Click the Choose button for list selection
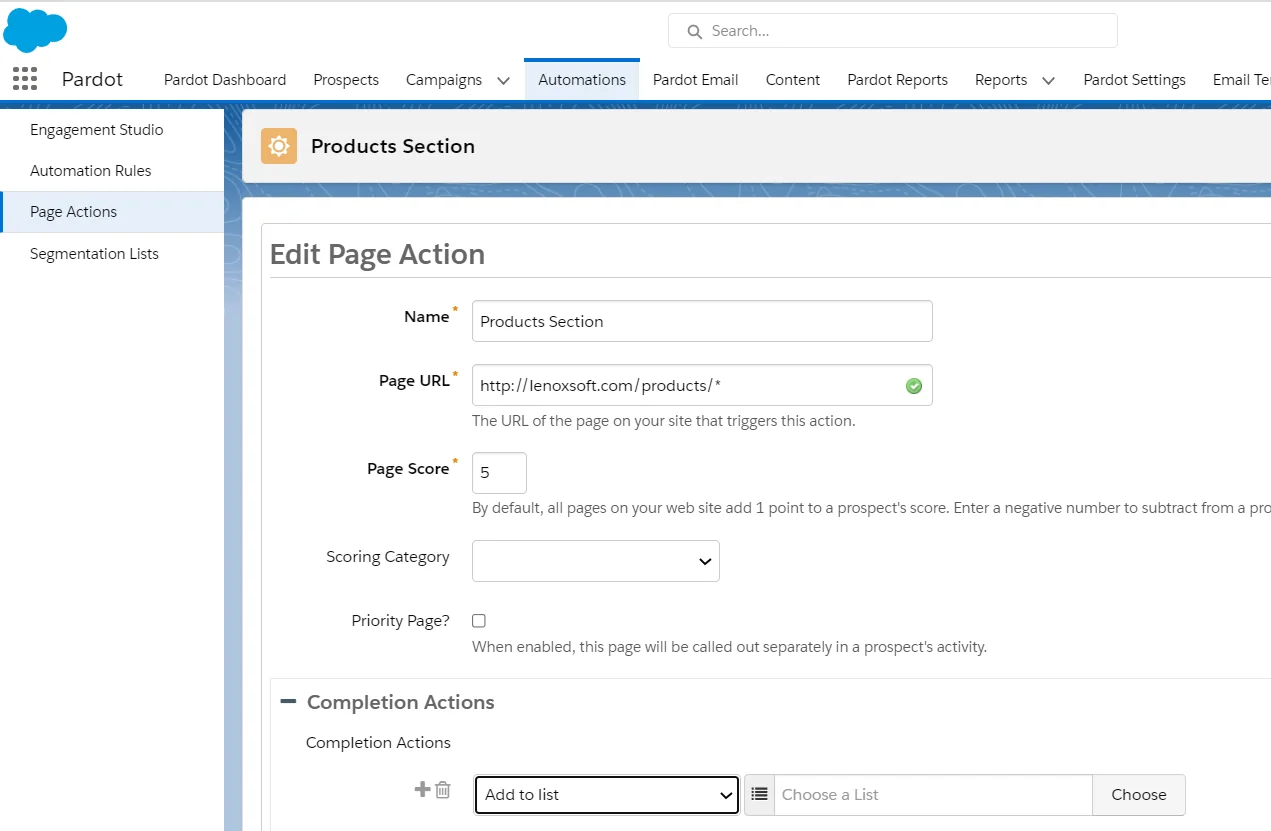 click(1138, 794)
